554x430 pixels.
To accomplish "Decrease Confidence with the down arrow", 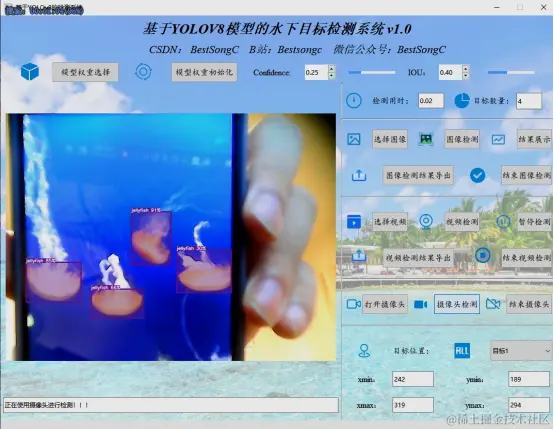I will (x=331, y=76).
